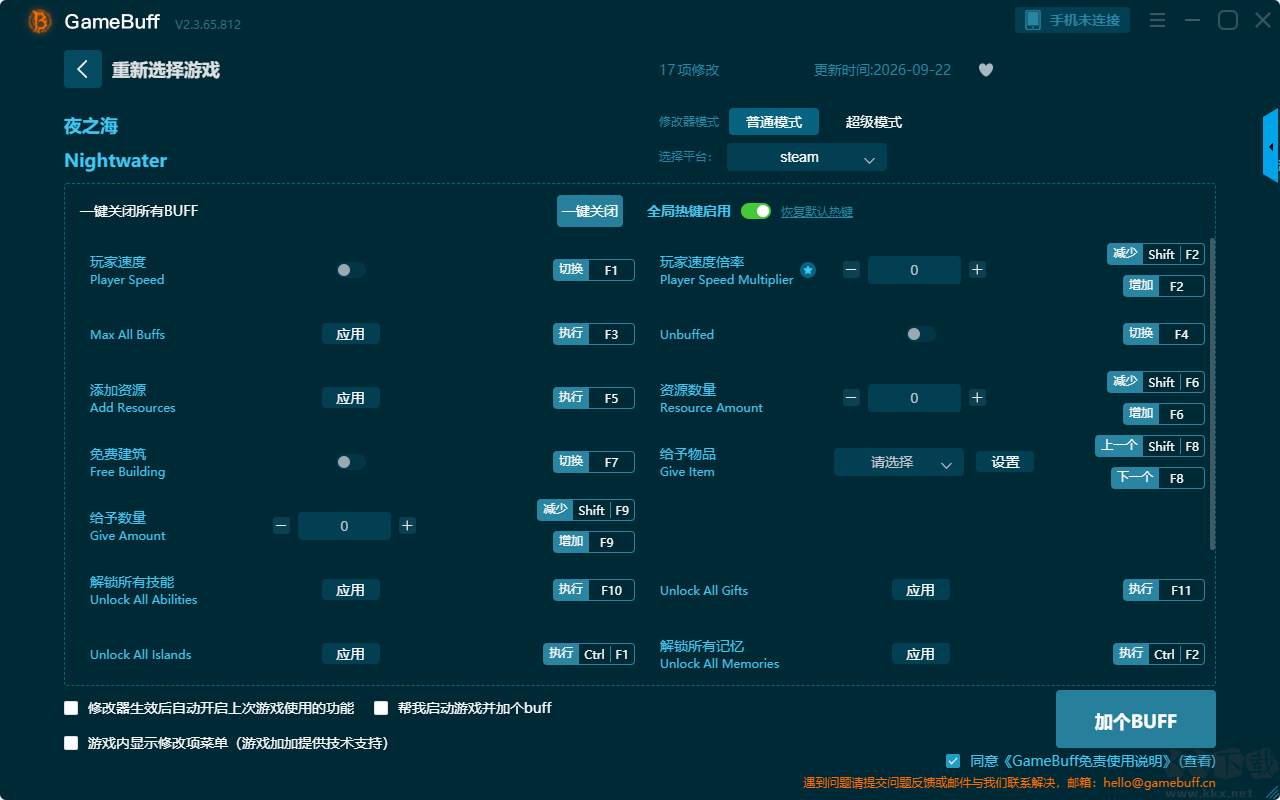
Task: Switch to normal mode tab (普通模式)
Action: pyautogui.click(x=774, y=122)
